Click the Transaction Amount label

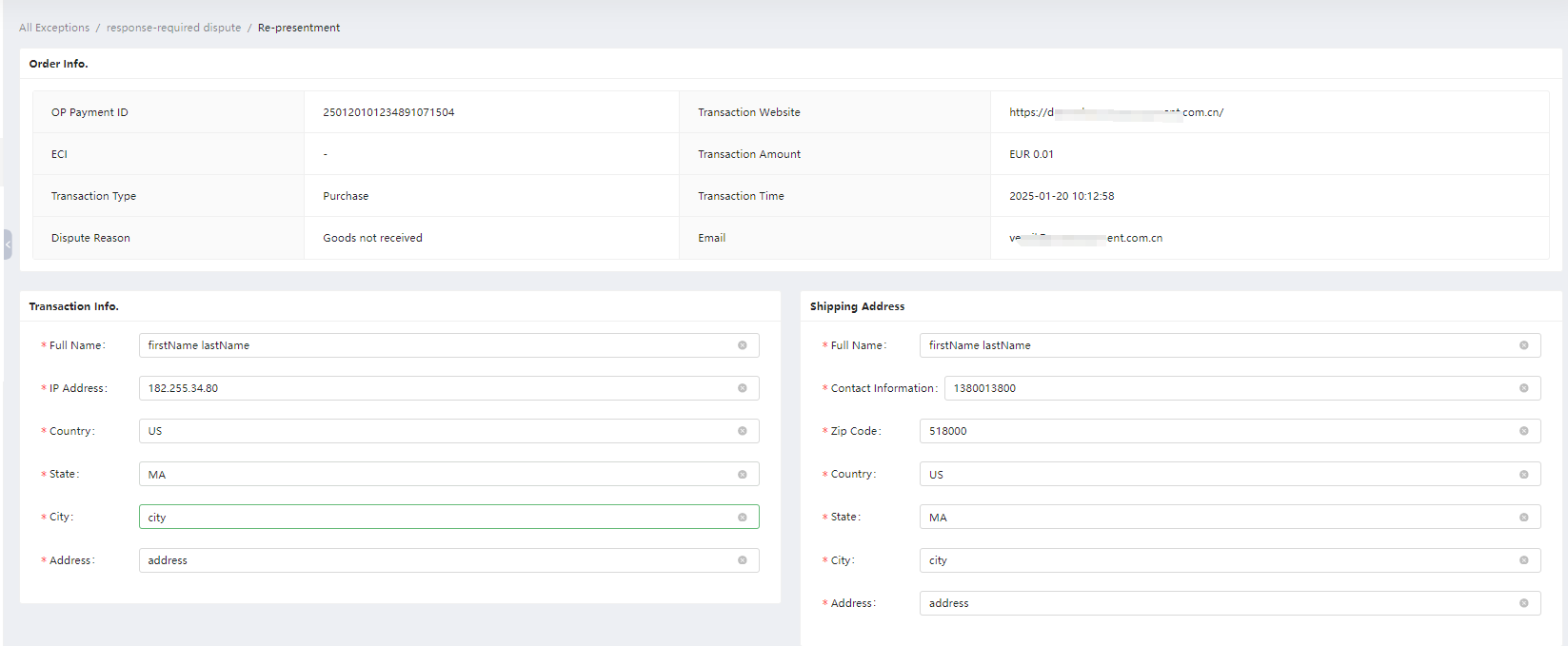click(x=749, y=154)
